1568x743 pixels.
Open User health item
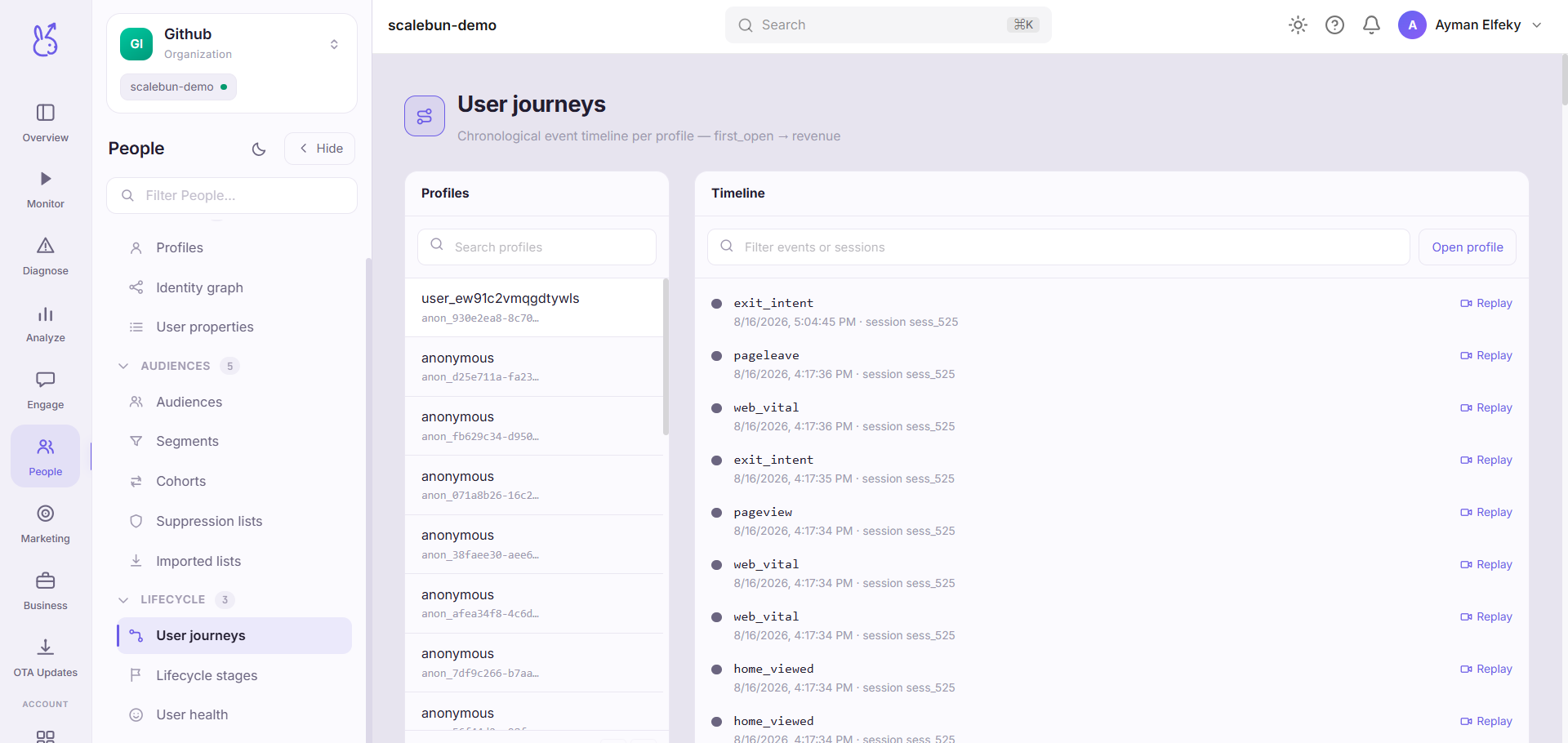point(234,714)
